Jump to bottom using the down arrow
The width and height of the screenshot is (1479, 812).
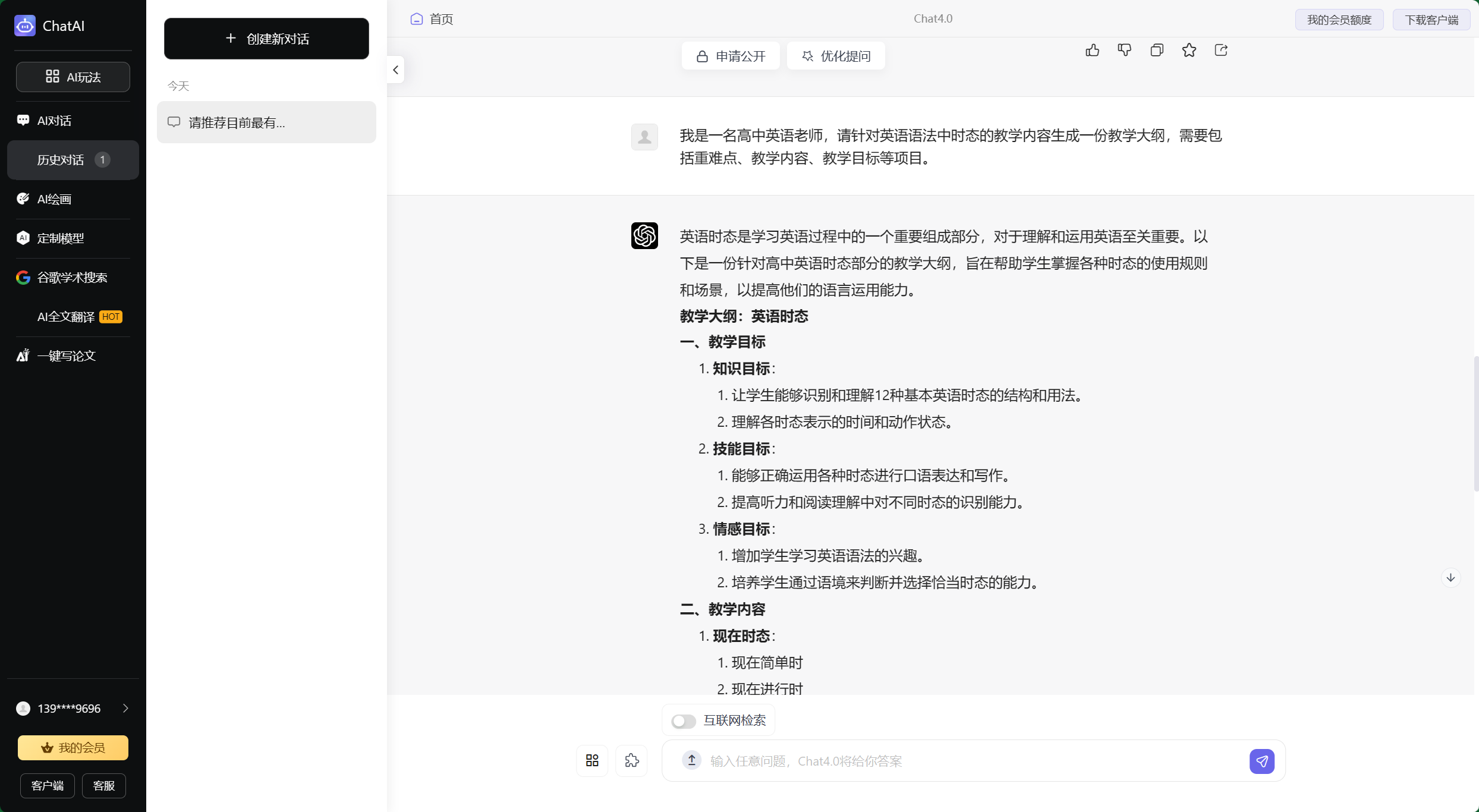click(x=1450, y=577)
